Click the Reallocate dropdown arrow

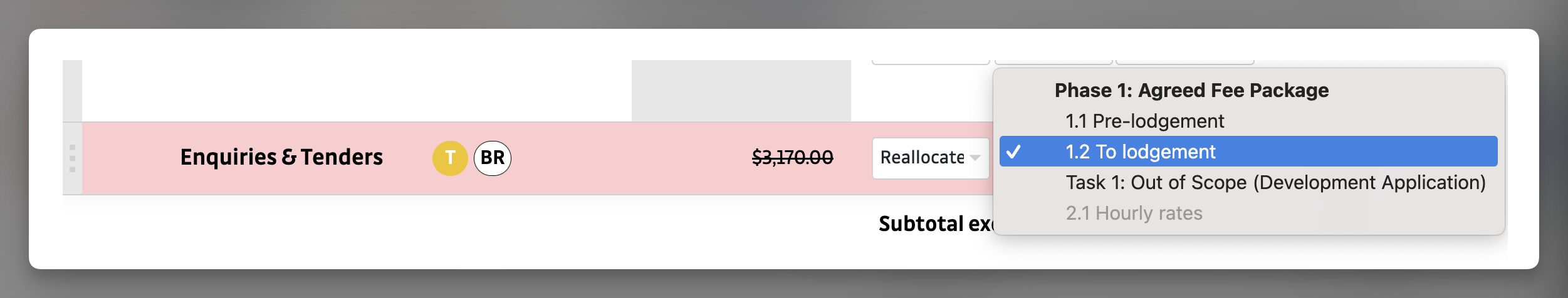[x=975, y=158]
